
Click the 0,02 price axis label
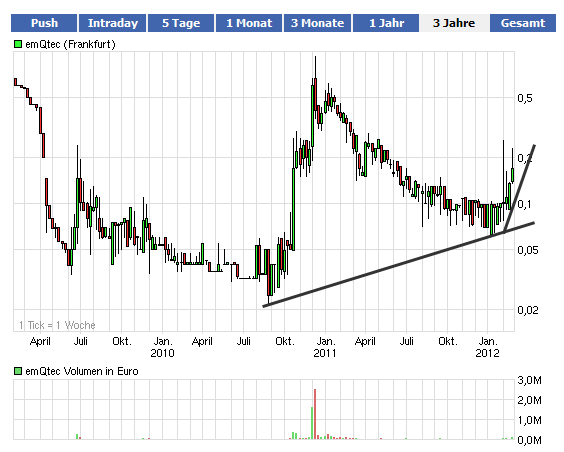(x=528, y=310)
